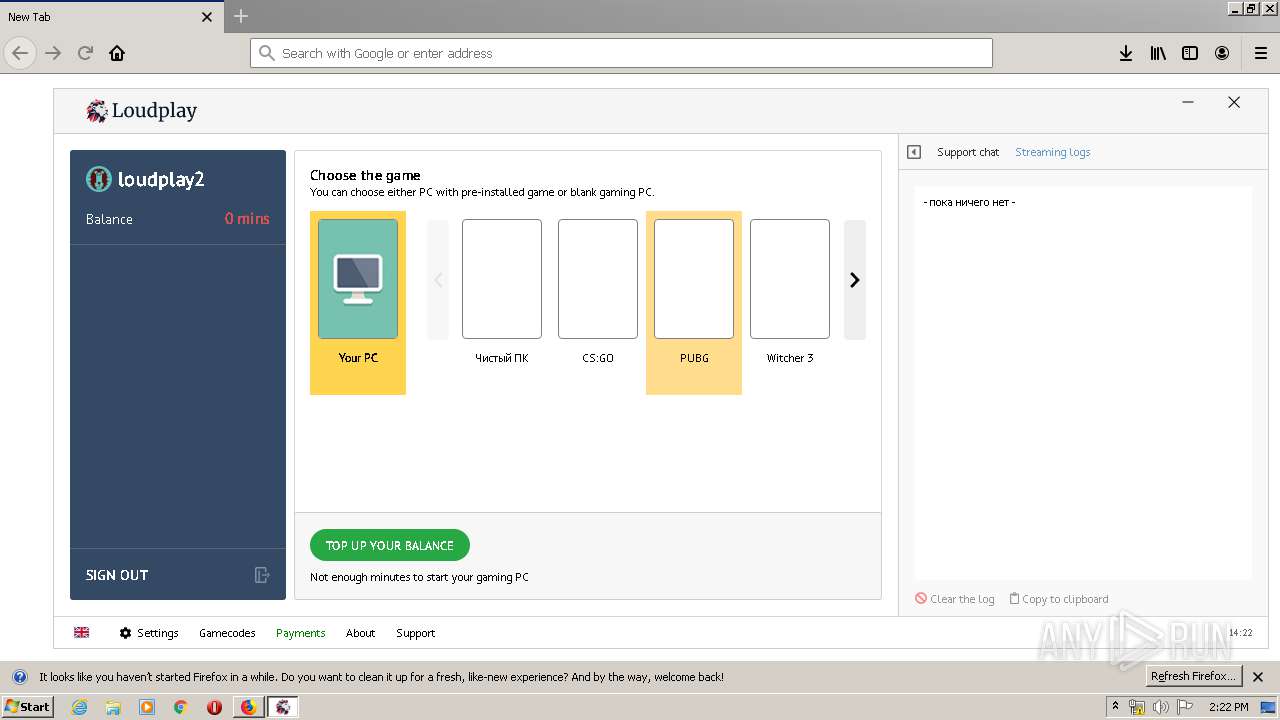Open a new Firefox tab
The height and width of the screenshot is (720, 1280).
pos(241,16)
